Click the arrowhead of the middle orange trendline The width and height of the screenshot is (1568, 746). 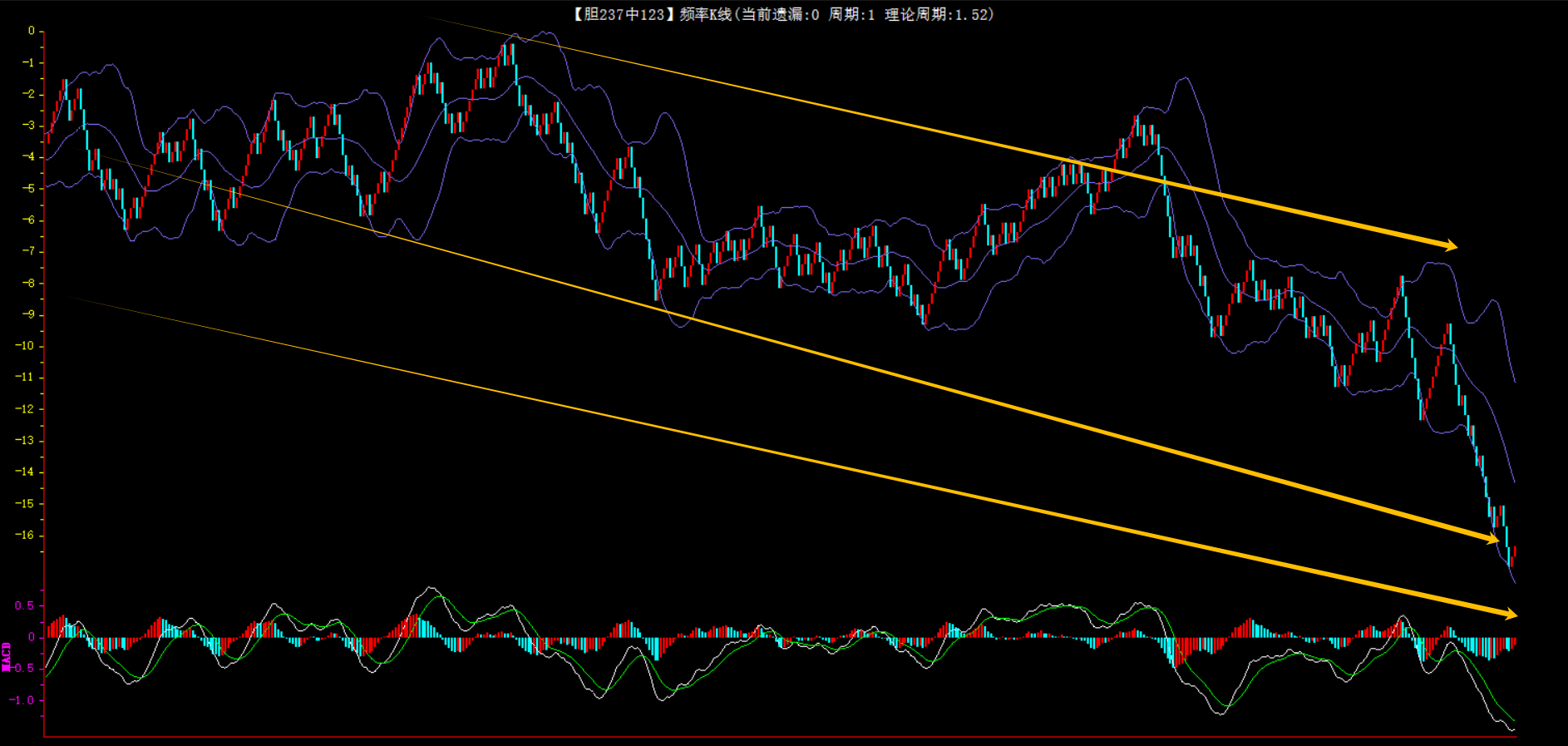click(x=1492, y=540)
